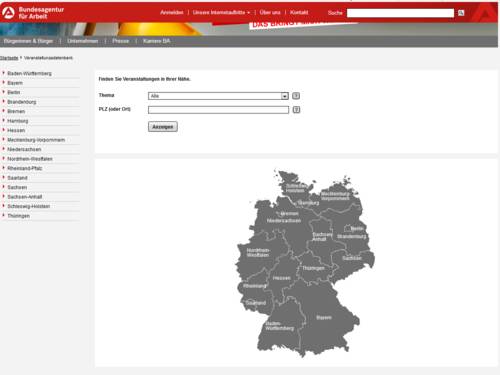500x375 pixels.
Task: Open the Thema dropdown arrow
Action: coord(285,96)
